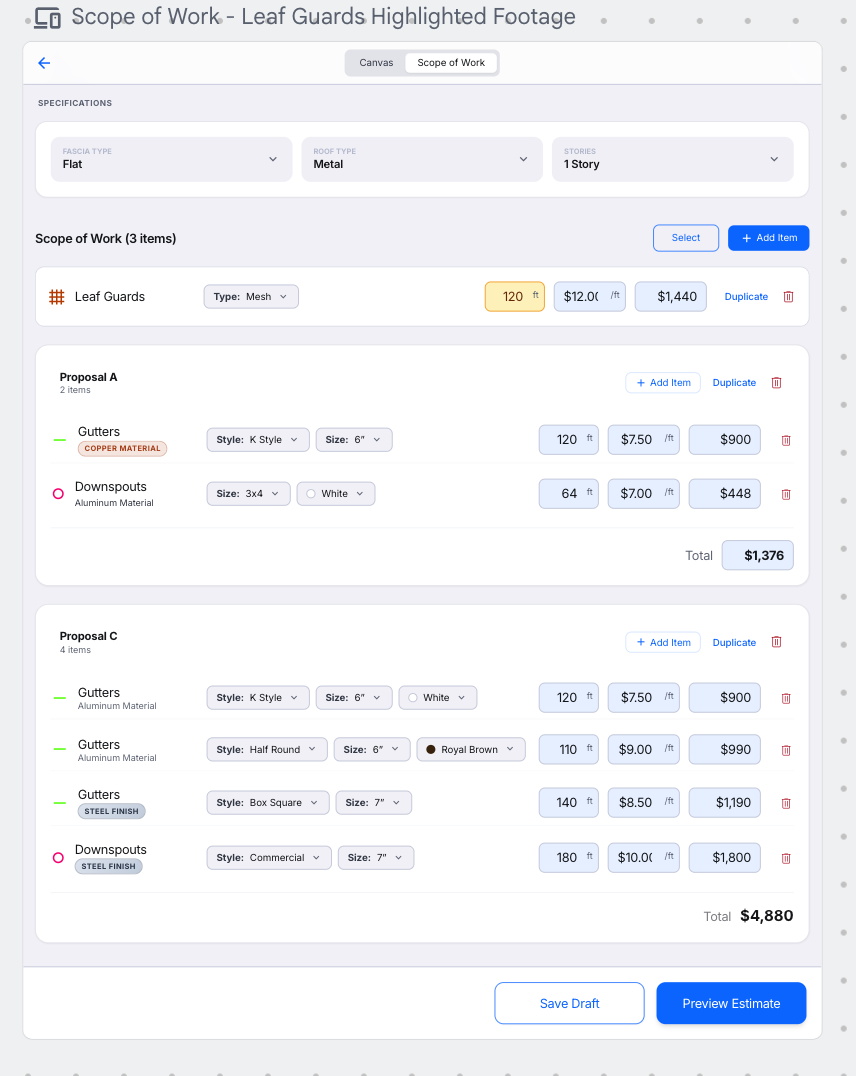Viewport: 856px width, 1076px height.
Task: Switch to the Scope of Work tab
Action: 451,62
